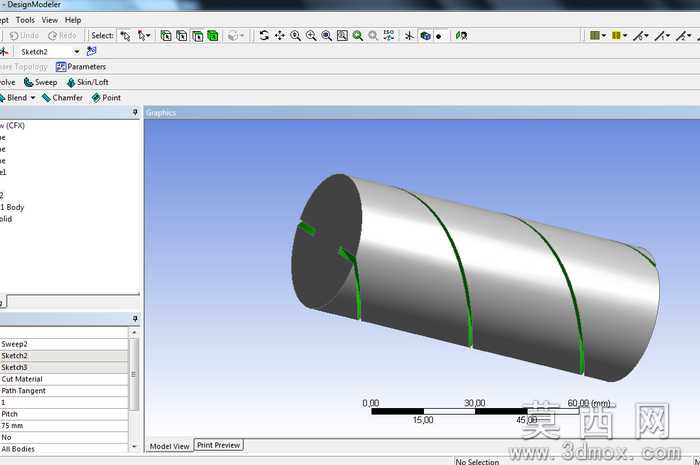Toggle Display Points dot icon
Screen dimensions: 700x465
(x=439, y=36)
